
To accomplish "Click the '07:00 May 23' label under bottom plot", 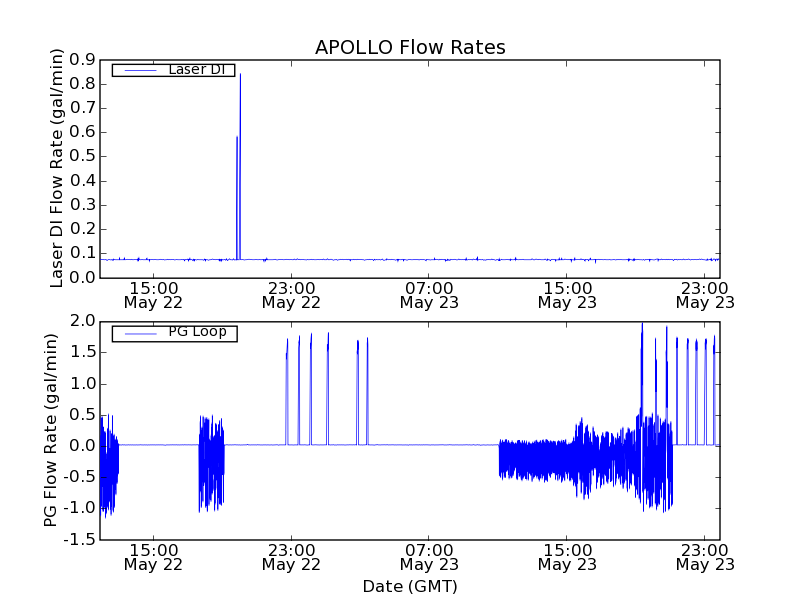I will click(x=429, y=557).
